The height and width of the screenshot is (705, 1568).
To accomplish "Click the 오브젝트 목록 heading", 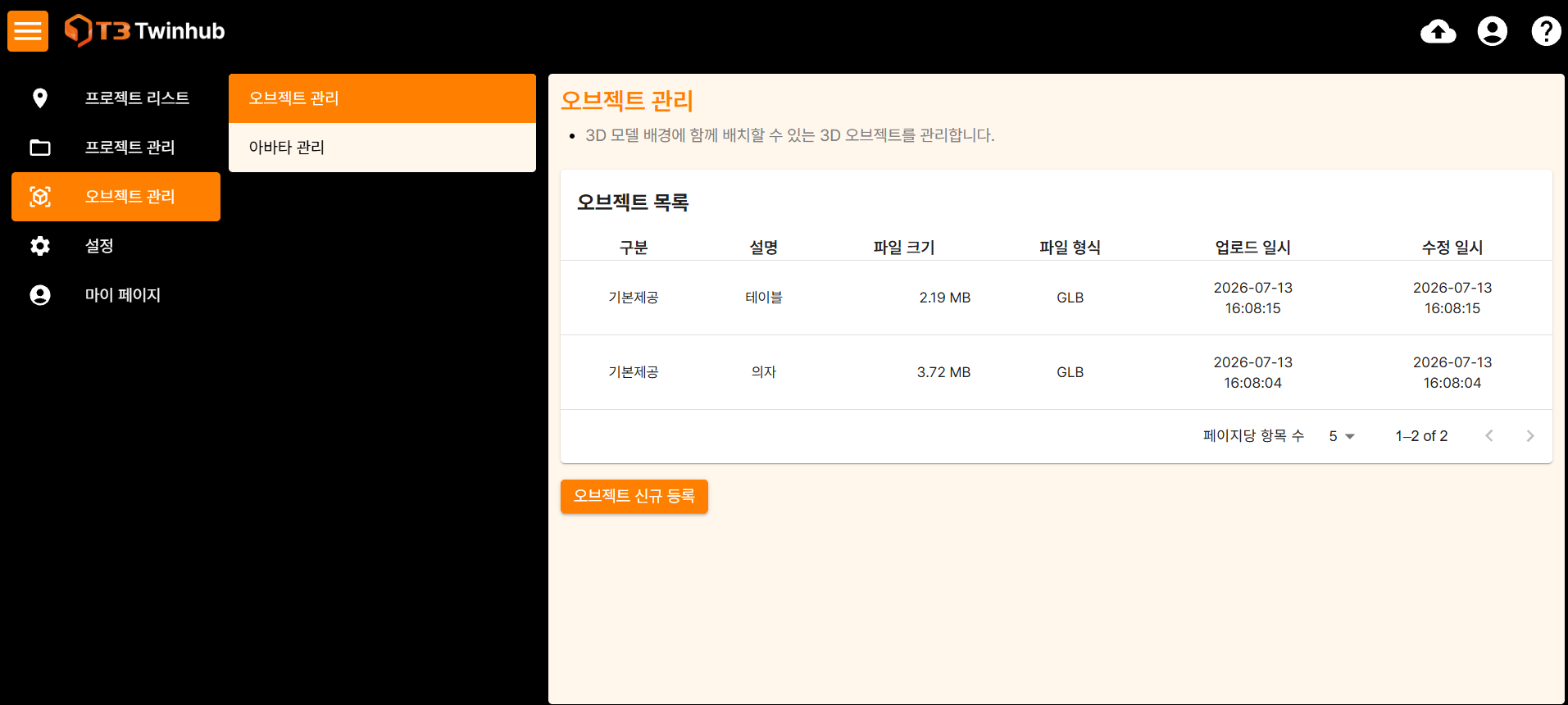I will [633, 202].
